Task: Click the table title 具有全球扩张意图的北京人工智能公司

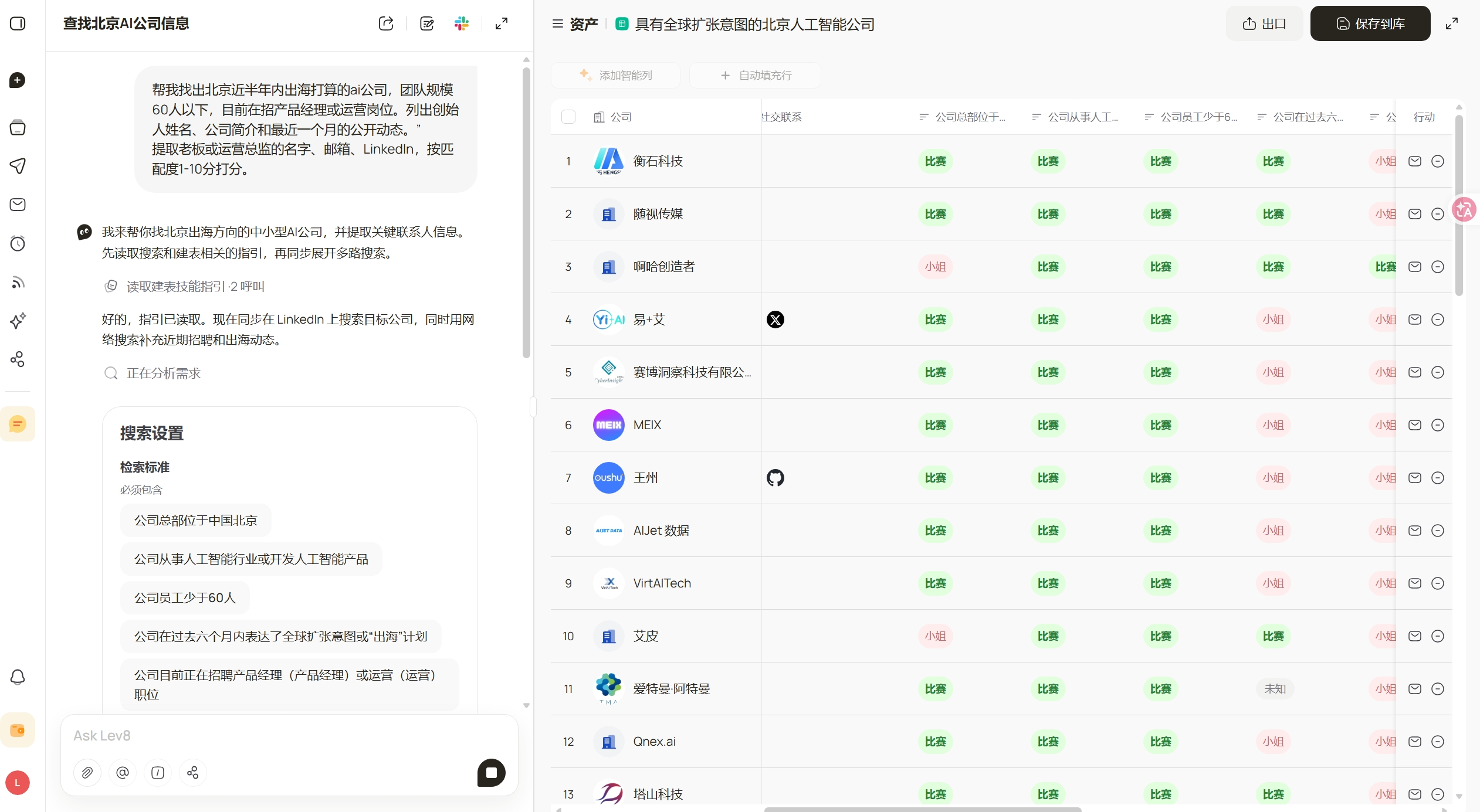Action: (x=754, y=24)
